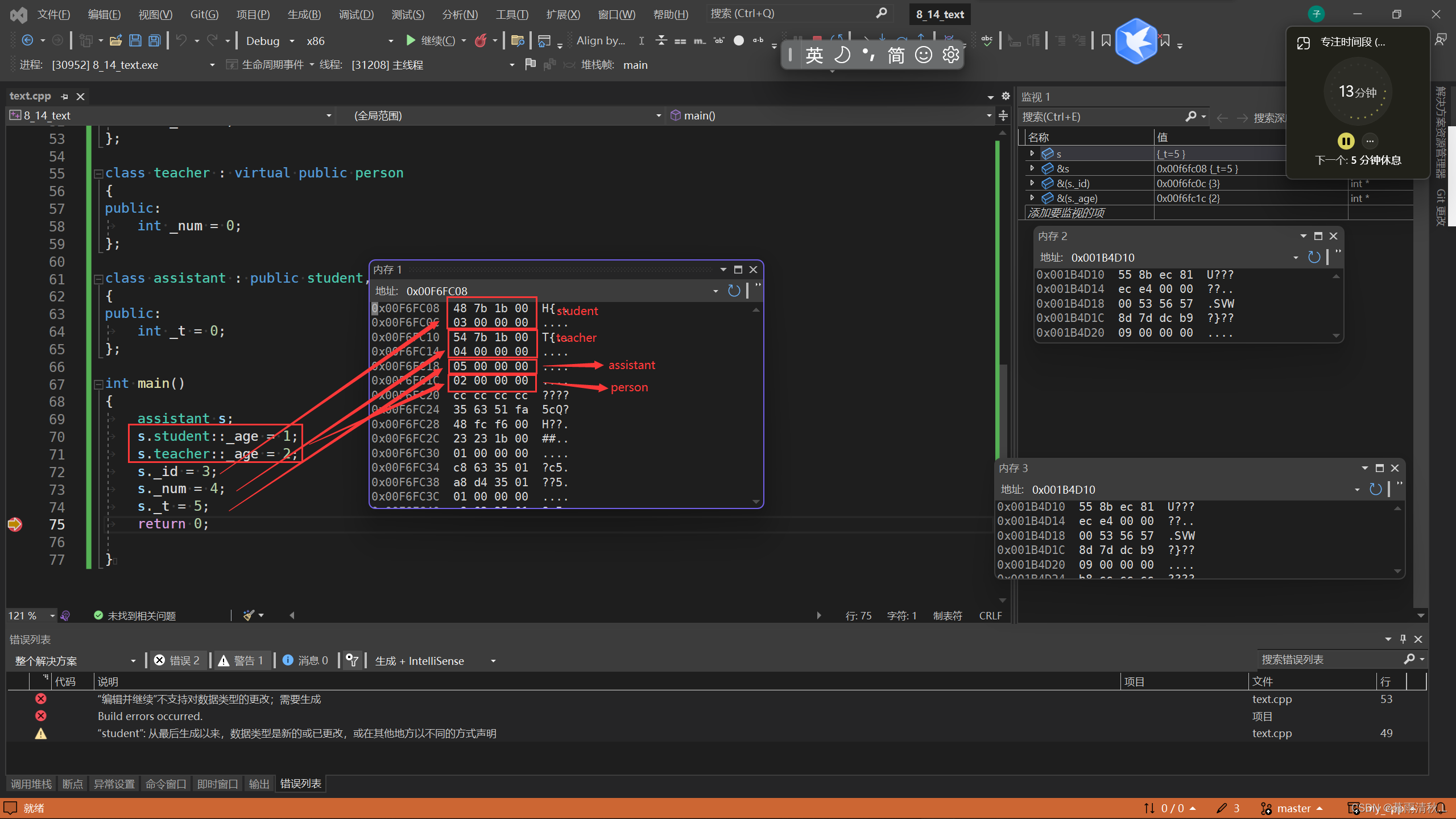This screenshot has width=1456, height=819.
Task: Expand the s variable in watch window
Action: (1032, 153)
